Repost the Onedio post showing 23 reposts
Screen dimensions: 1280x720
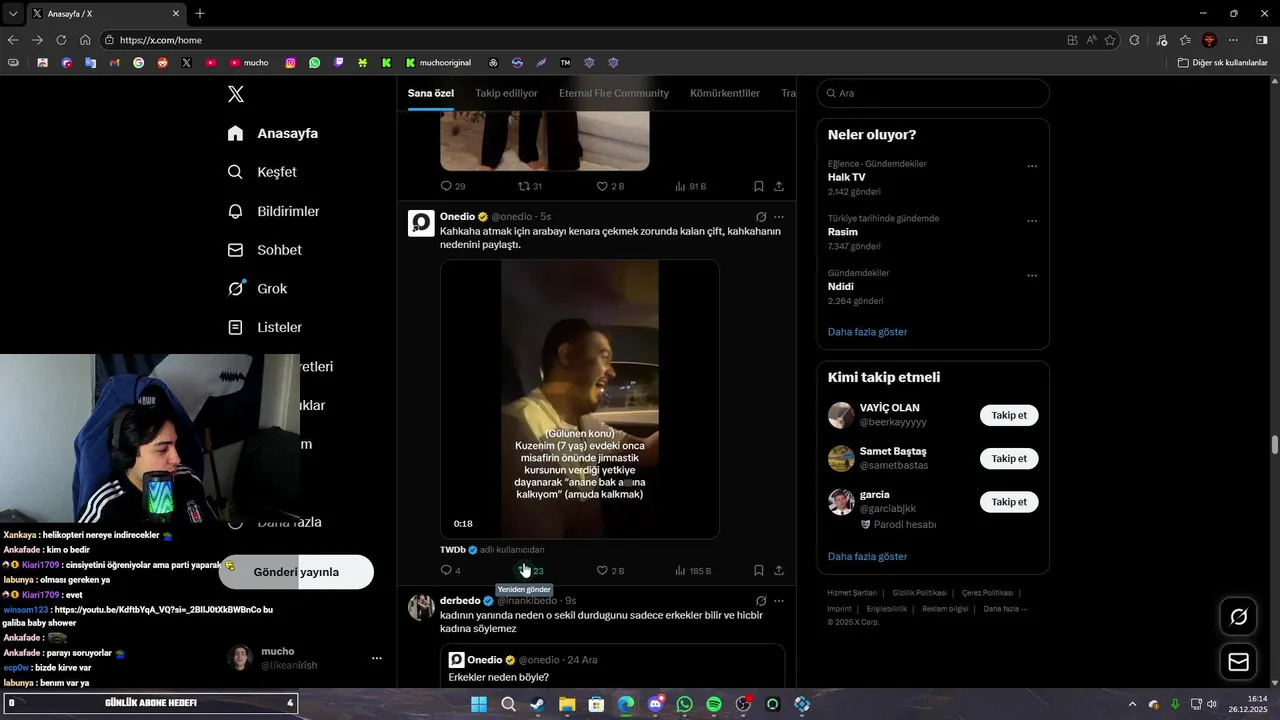coord(530,570)
